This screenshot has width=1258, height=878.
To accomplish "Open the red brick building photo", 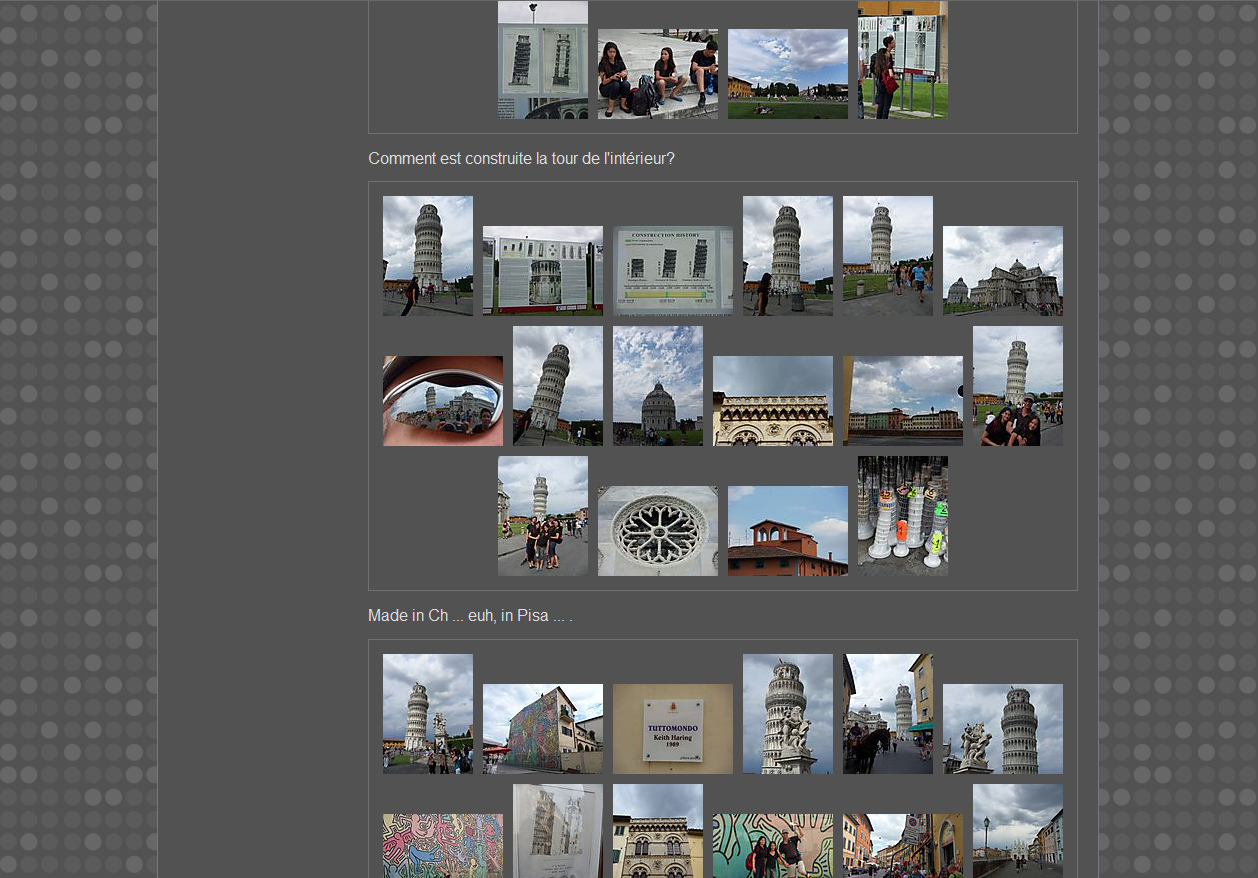I will coord(787,530).
